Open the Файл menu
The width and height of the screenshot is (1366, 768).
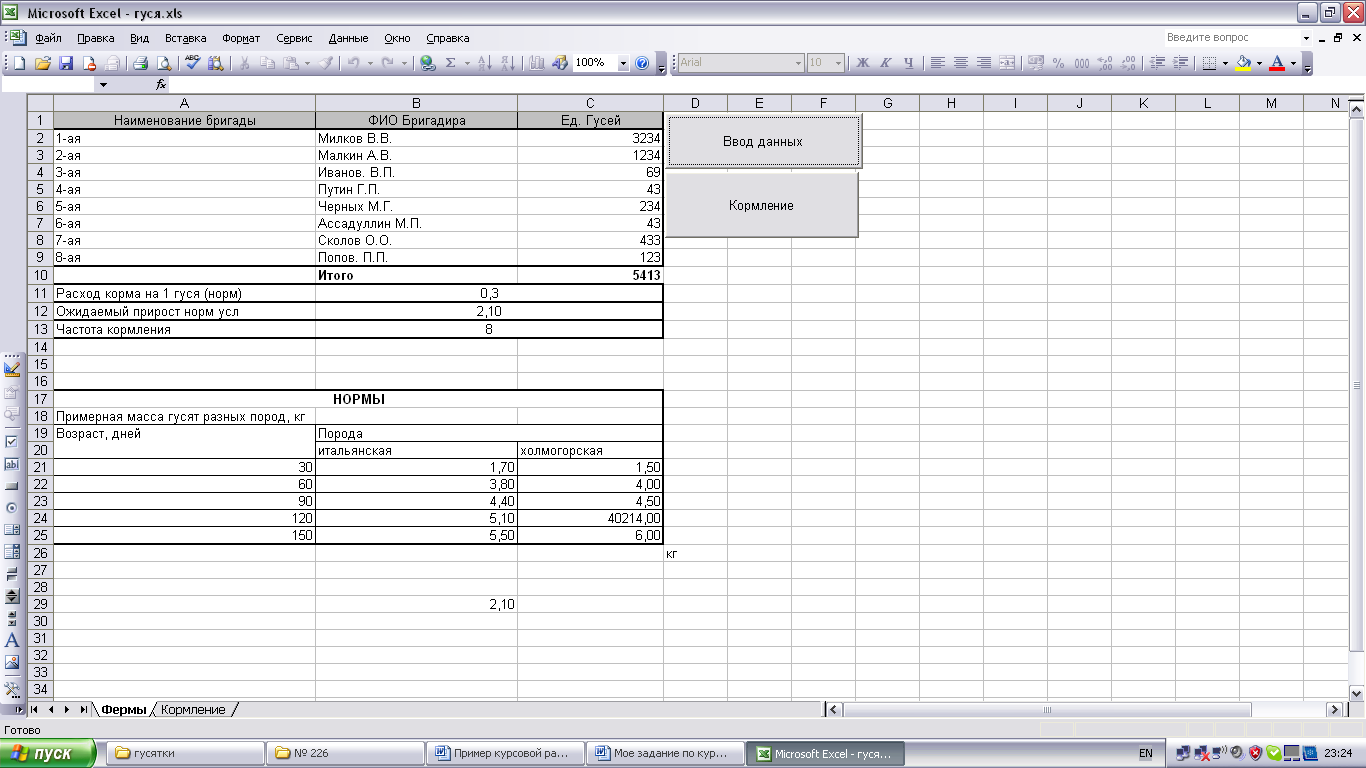click(48, 38)
